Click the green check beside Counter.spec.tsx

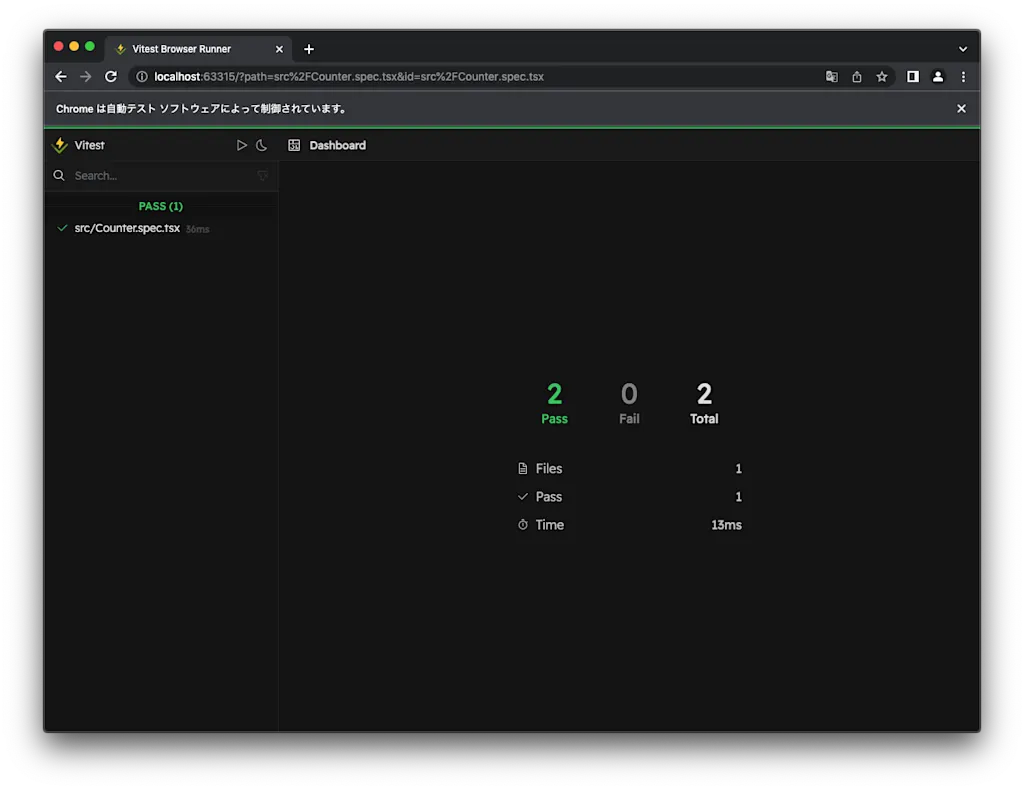[x=62, y=228]
